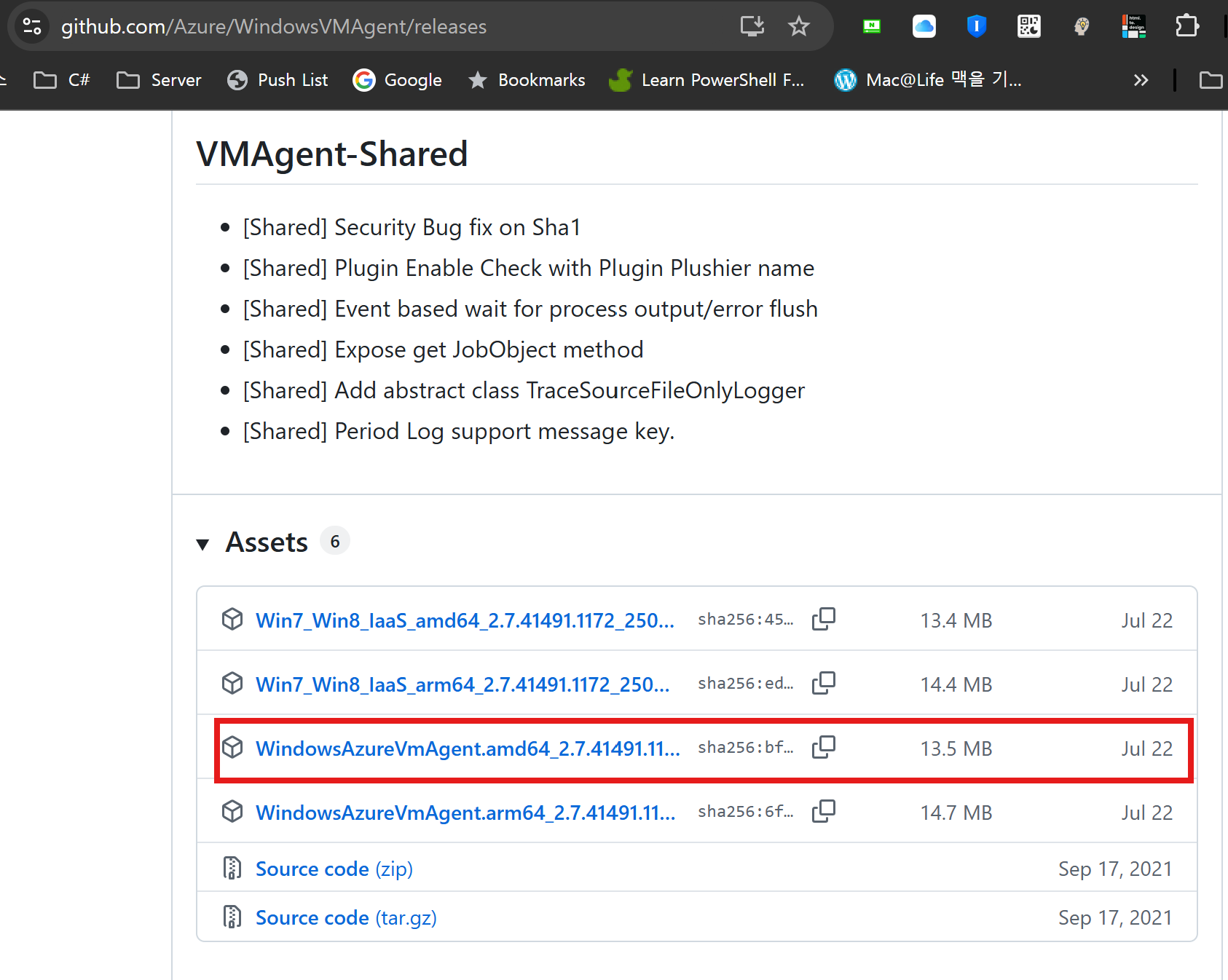Screen dimensions: 1228x980
Task: Open the Extensions puzzle piece menu
Action: click(x=1187, y=26)
